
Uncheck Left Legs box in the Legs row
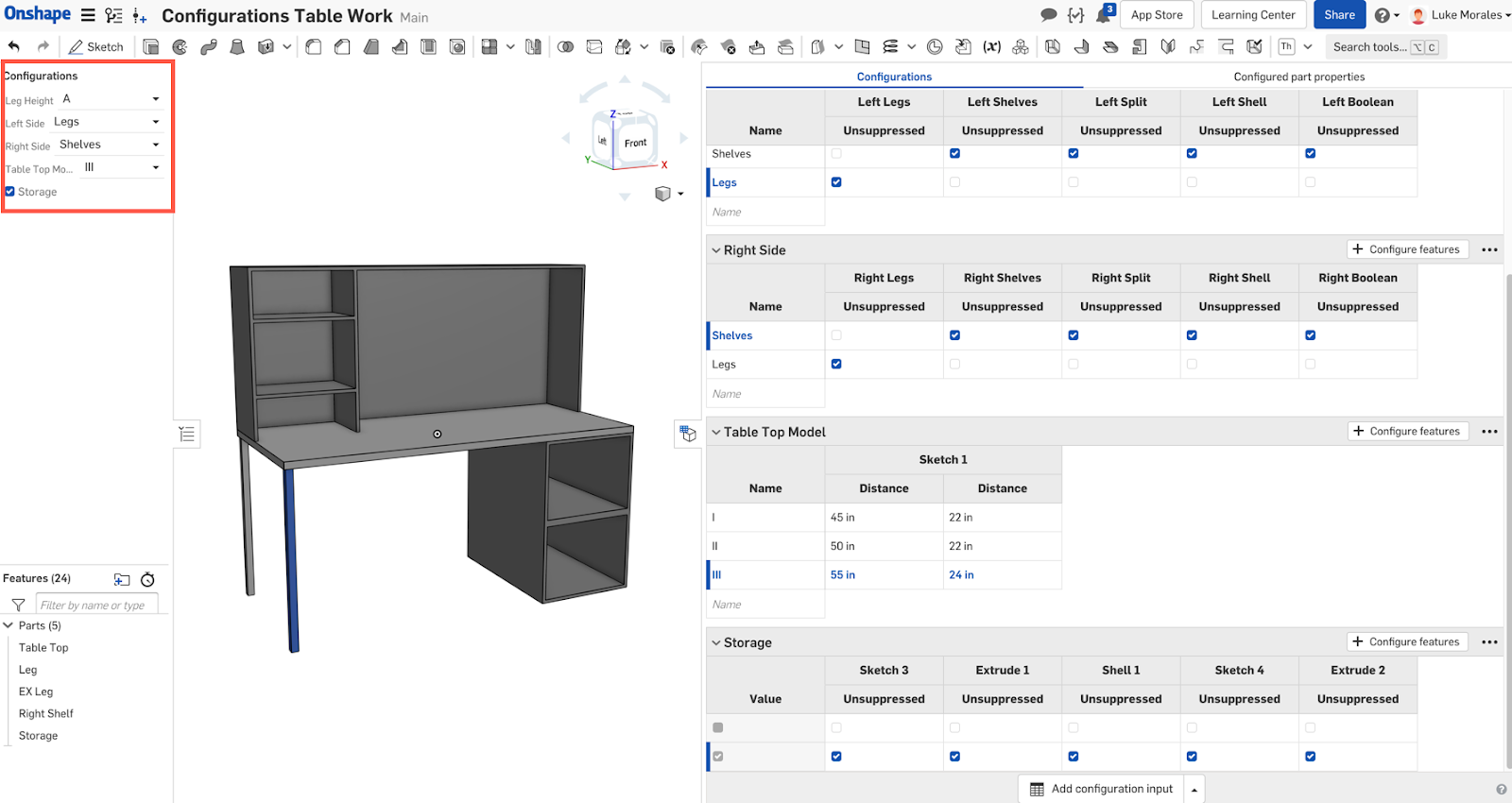(x=836, y=182)
